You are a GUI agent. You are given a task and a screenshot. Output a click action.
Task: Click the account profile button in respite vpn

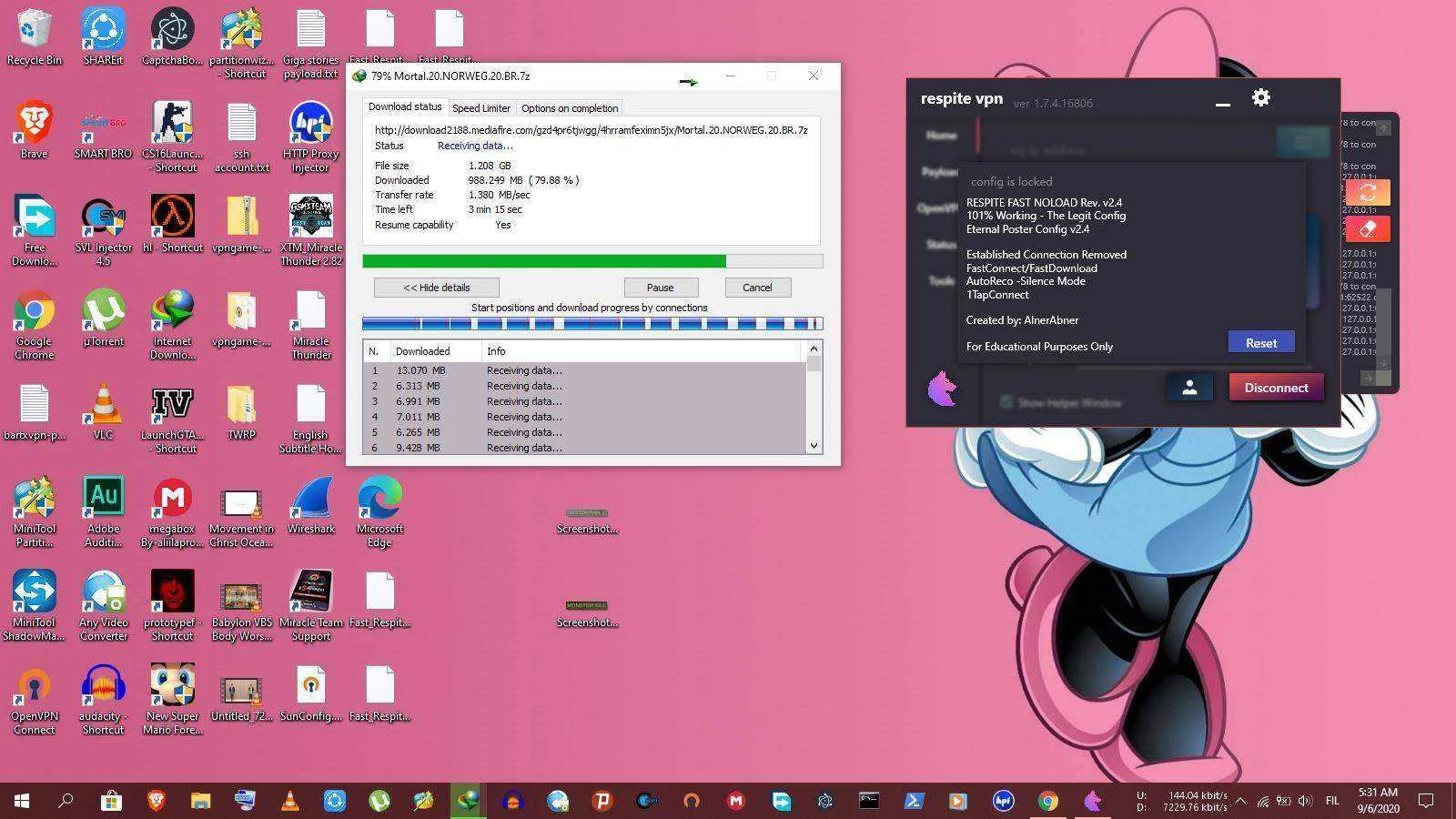pos(1189,387)
